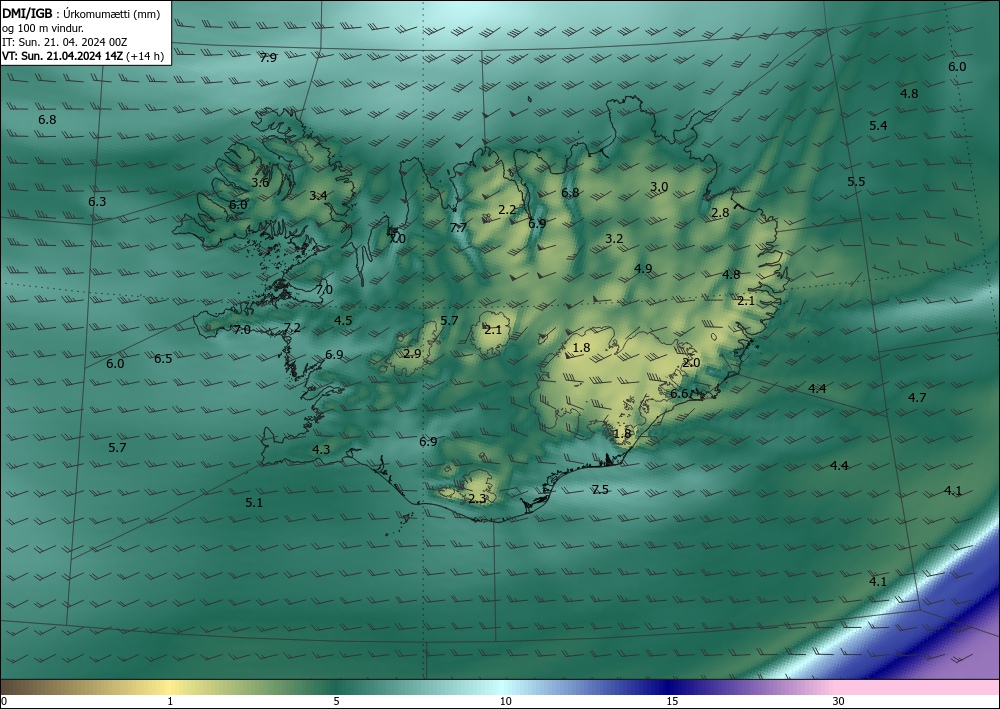This screenshot has height=709, width=1000.
Task: Click the '(+14 h)' forecast offset text
Action: (145, 56)
